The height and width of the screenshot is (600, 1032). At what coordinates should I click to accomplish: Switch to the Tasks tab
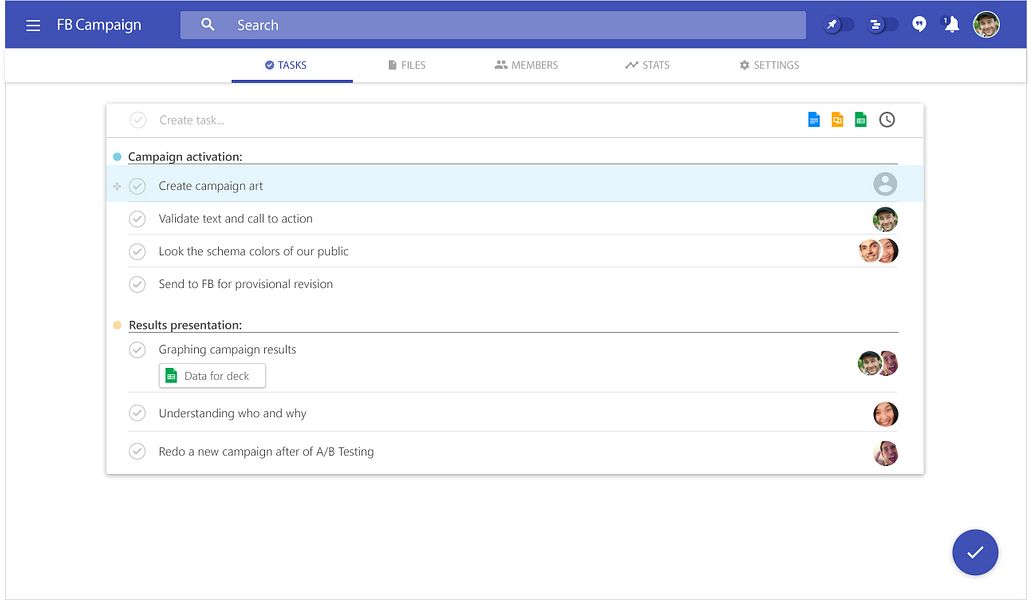click(x=286, y=65)
